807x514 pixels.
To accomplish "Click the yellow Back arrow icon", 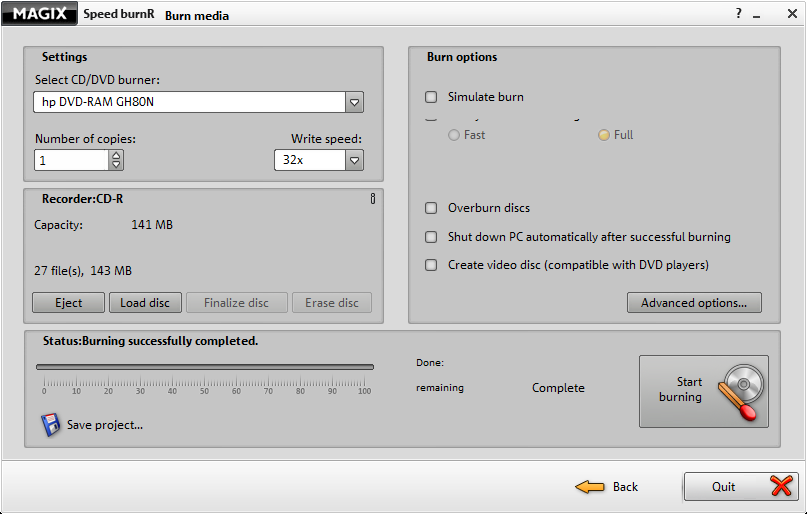I will [x=590, y=487].
